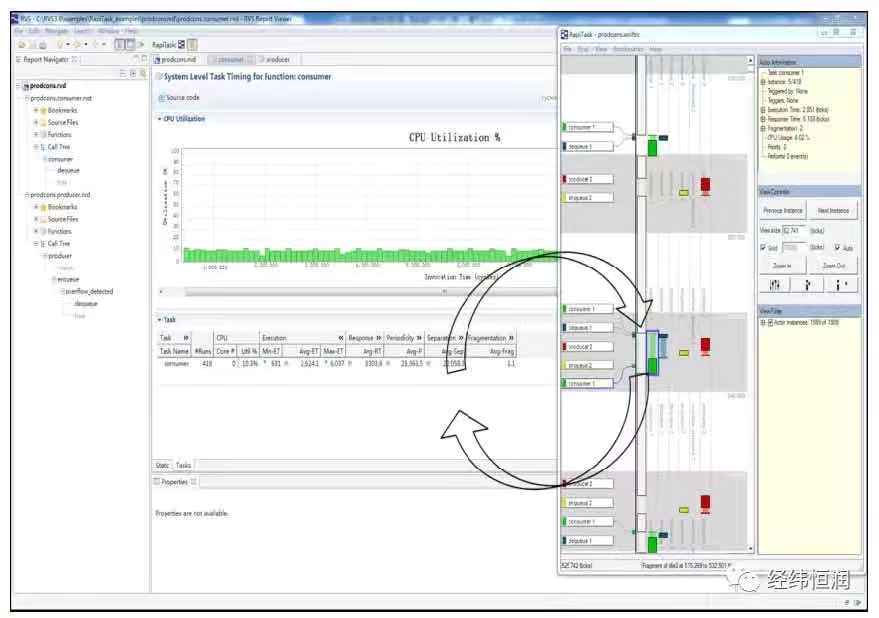Expand the Source code section link

pyautogui.click(x=183, y=98)
